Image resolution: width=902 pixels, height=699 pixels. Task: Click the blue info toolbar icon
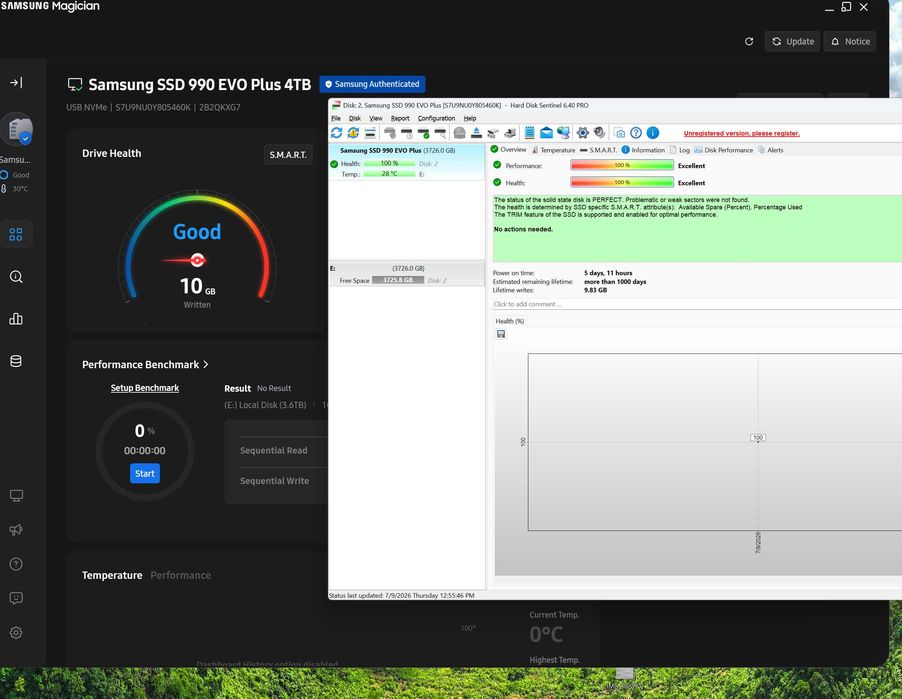652,133
